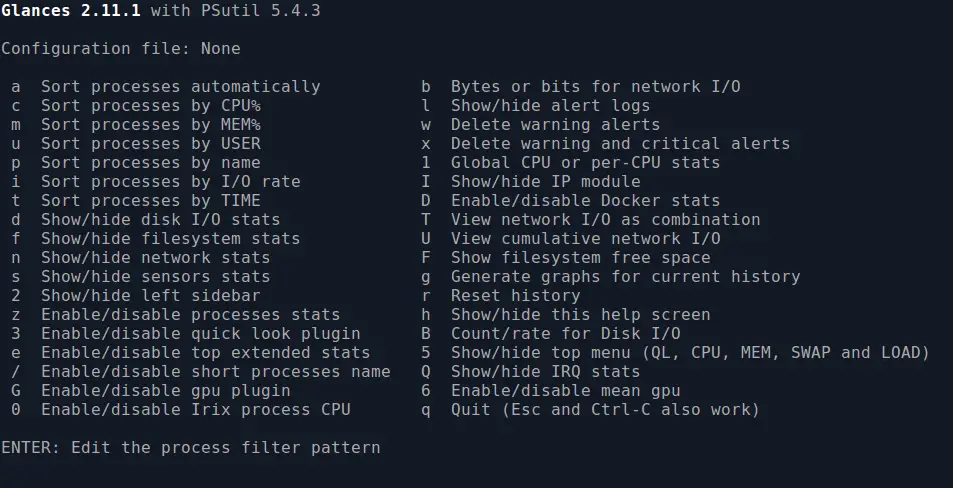
Task: Click 'Sort processes by MEM%' entry
Action: [x=151, y=125]
